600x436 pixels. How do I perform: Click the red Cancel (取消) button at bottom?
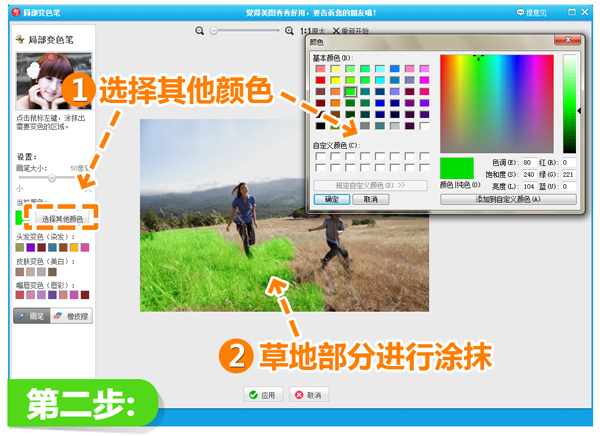point(308,395)
